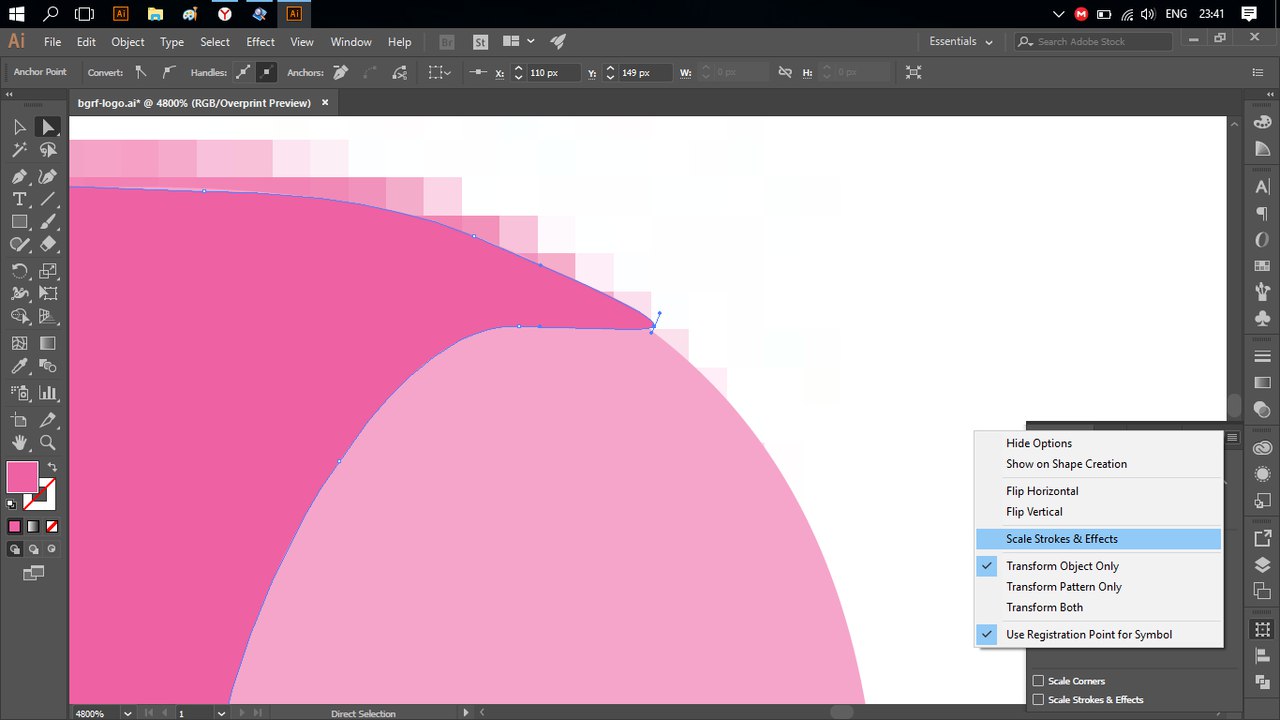Select the Line Segment tool
Screen dimensions: 1280x720
[x=47, y=199]
